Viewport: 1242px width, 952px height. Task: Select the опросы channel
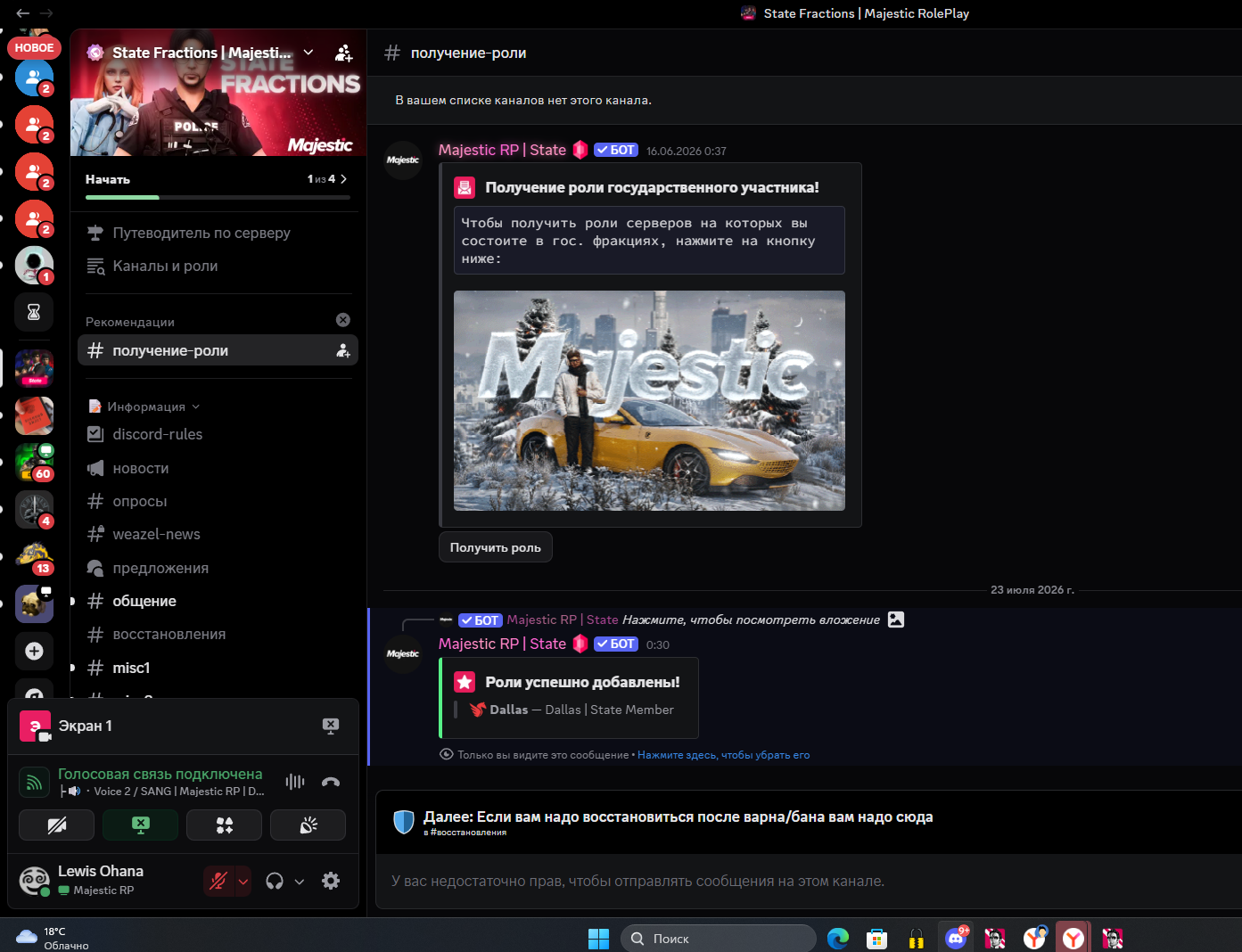pyautogui.click(x=218, y=501)
